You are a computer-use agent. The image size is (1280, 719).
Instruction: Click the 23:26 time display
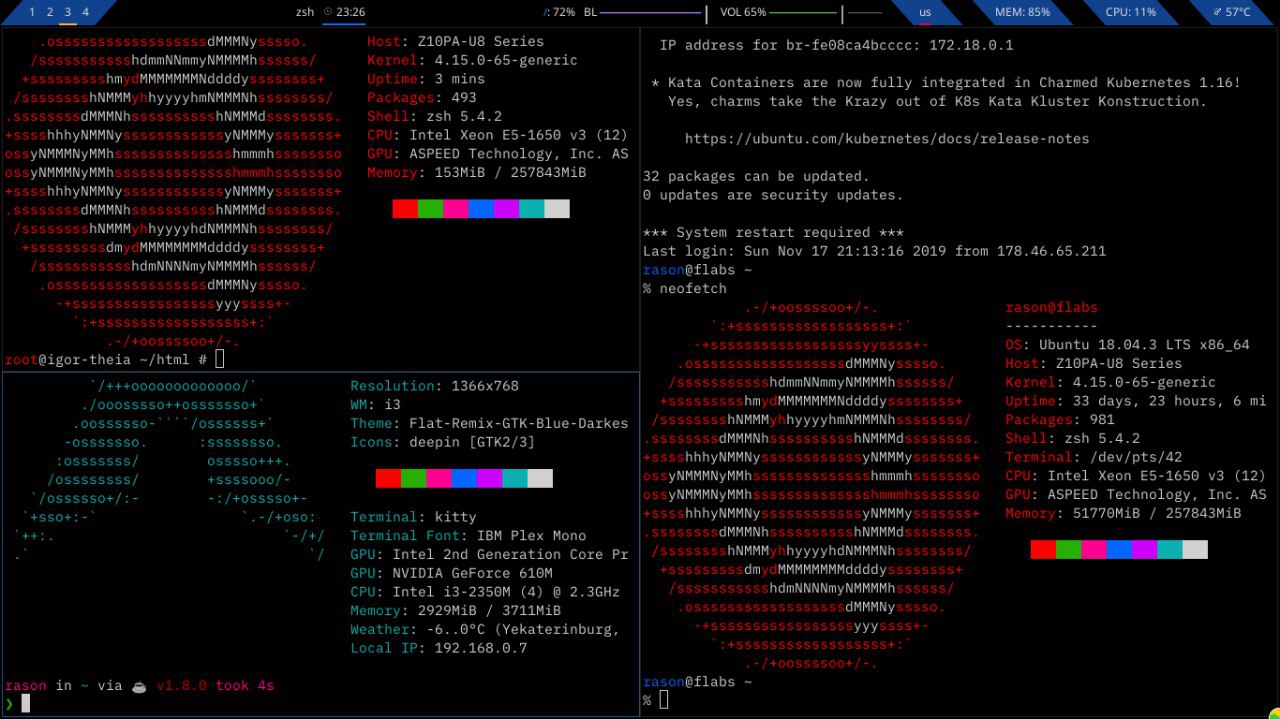click(x=351, y=12)
